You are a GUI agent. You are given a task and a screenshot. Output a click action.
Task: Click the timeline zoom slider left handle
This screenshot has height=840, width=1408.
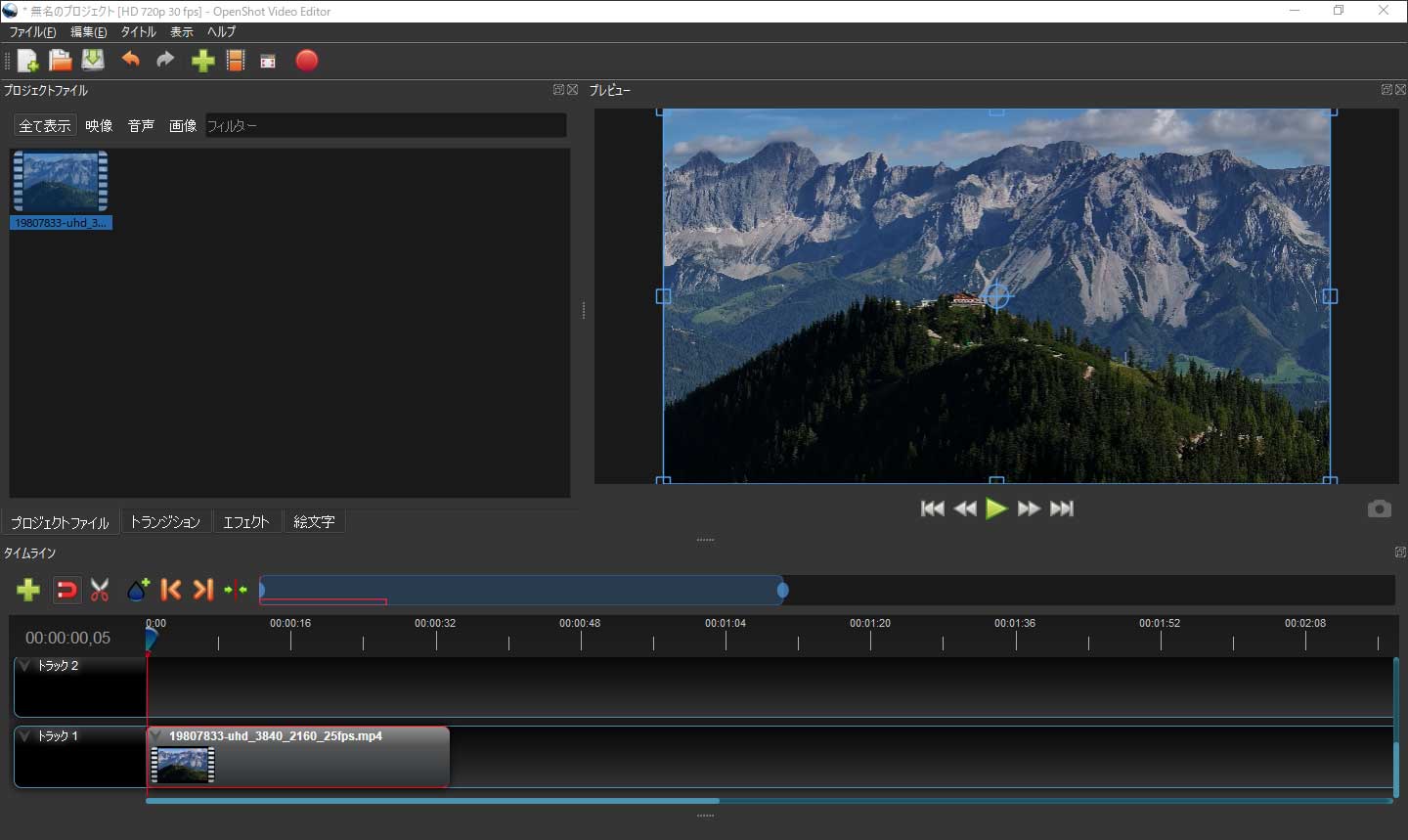262,590
